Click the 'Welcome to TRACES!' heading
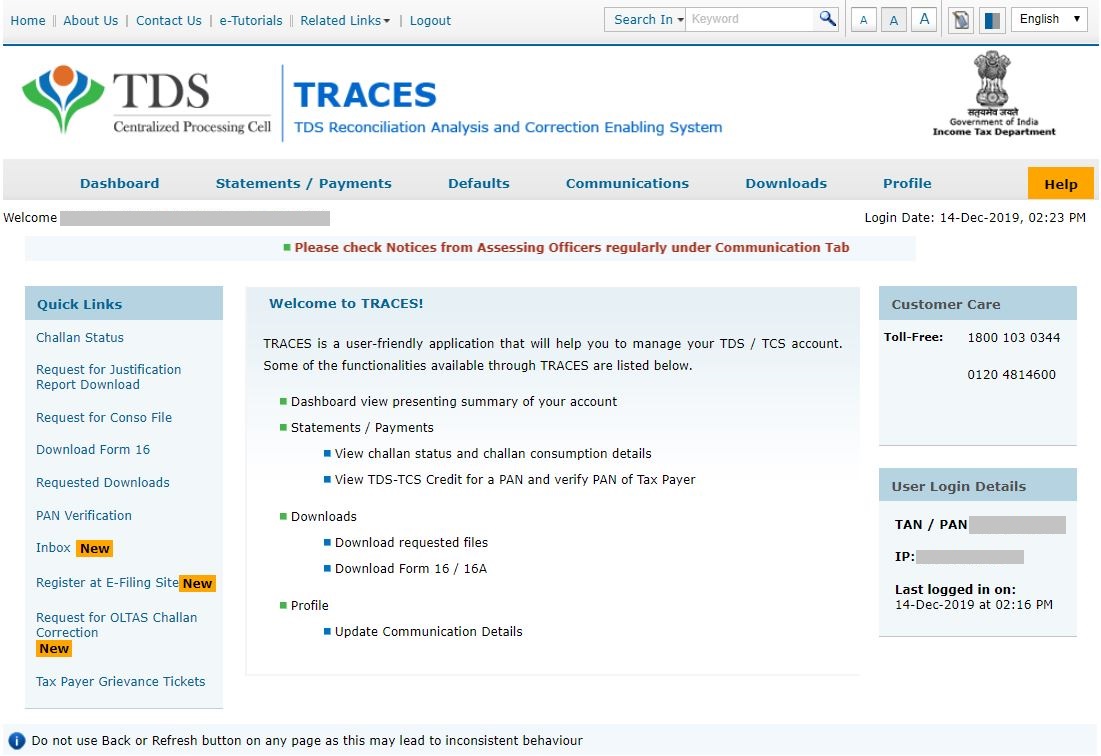 (346, 303)
